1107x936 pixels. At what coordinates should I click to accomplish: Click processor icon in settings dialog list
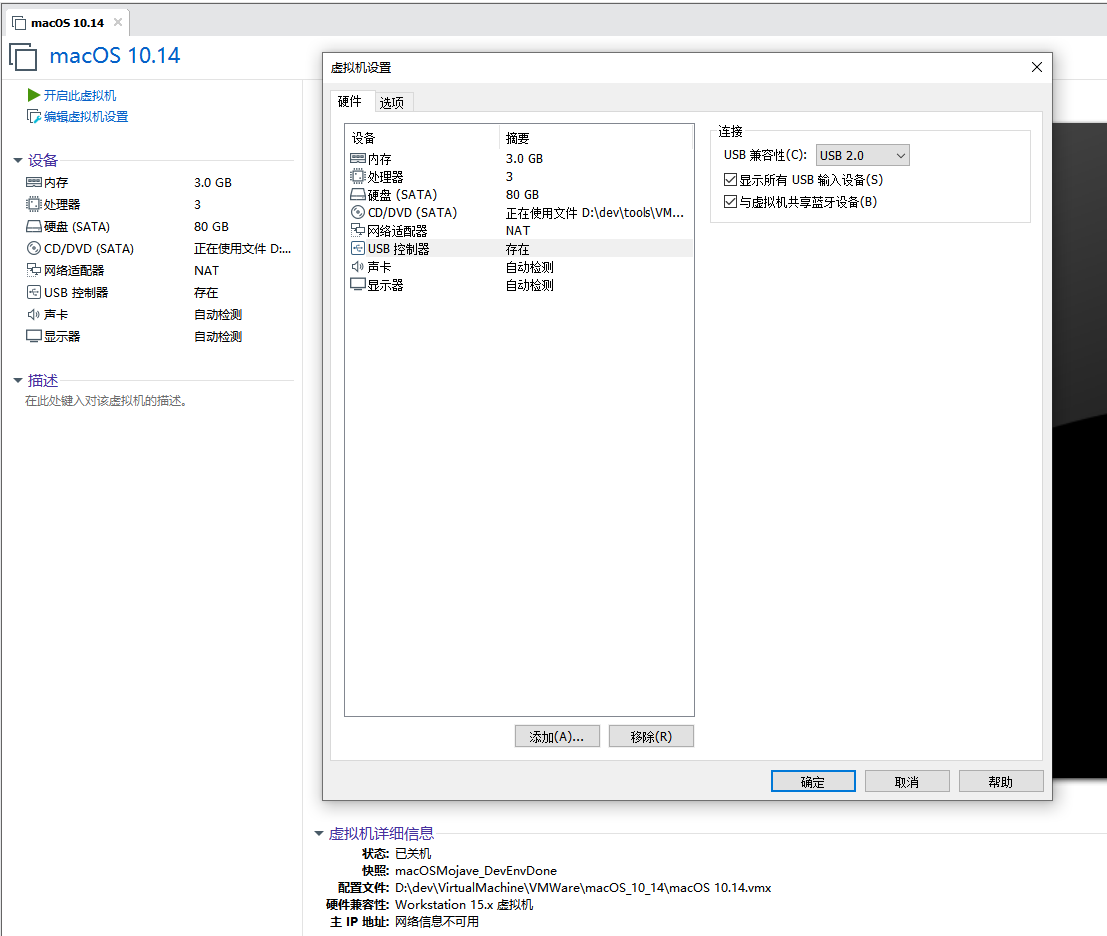358,176
